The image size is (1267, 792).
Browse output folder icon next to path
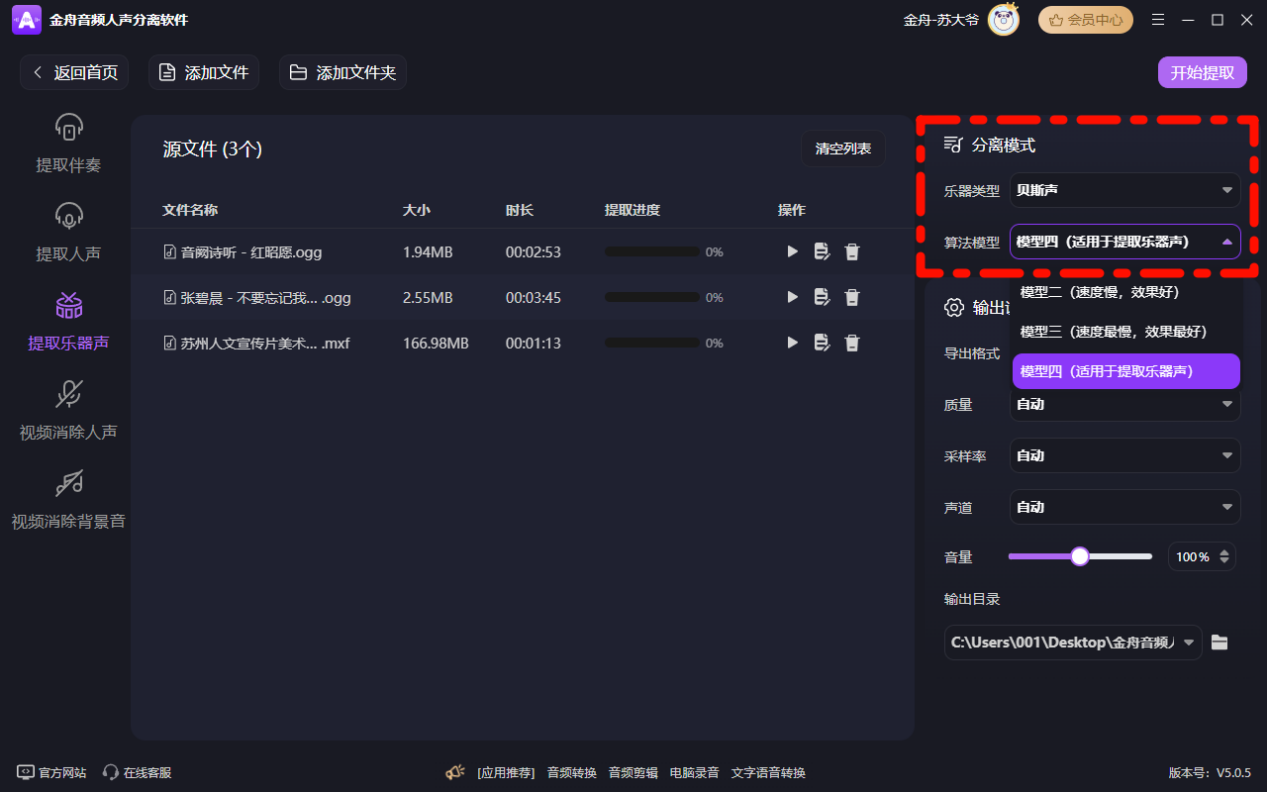click(1219, 642)
